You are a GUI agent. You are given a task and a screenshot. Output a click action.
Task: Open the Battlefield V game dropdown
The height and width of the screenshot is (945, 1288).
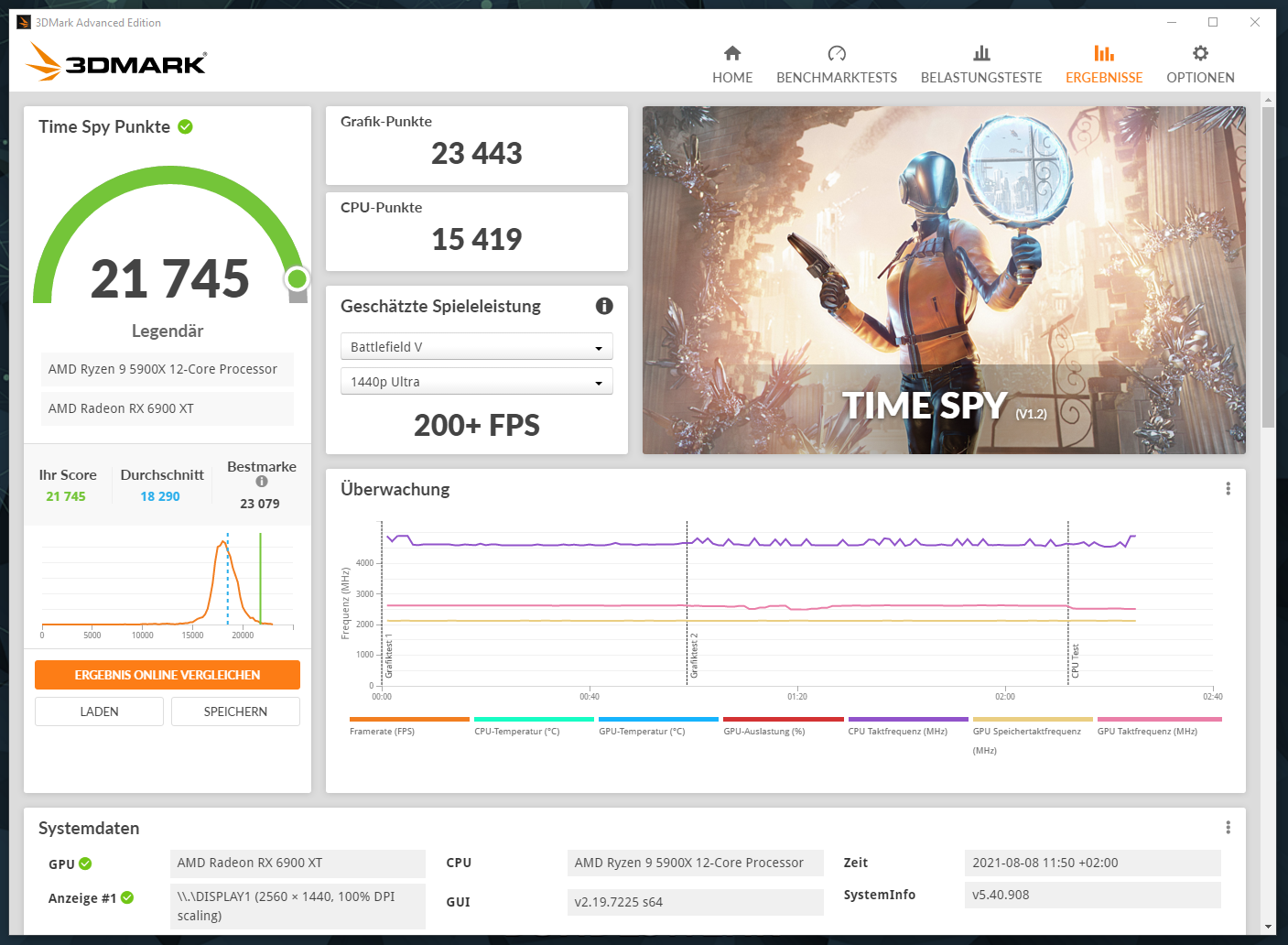(x=476, y=347)
